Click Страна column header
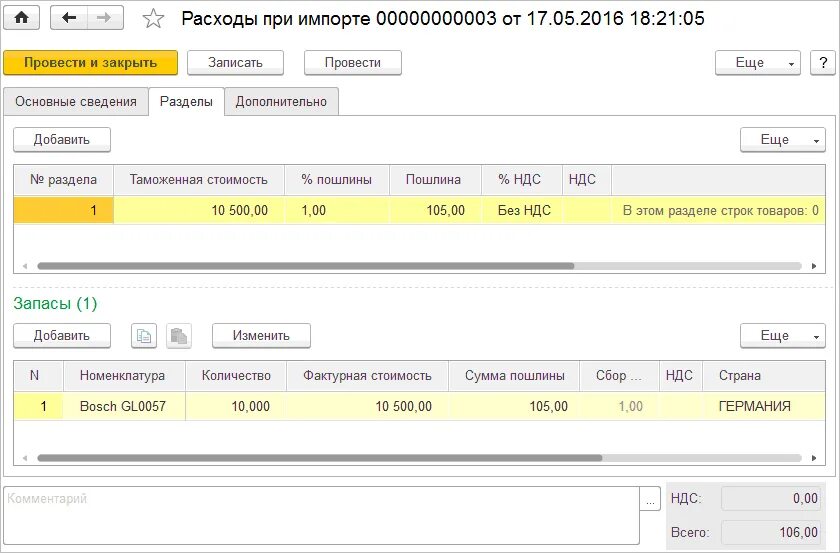 coord(763,376)
